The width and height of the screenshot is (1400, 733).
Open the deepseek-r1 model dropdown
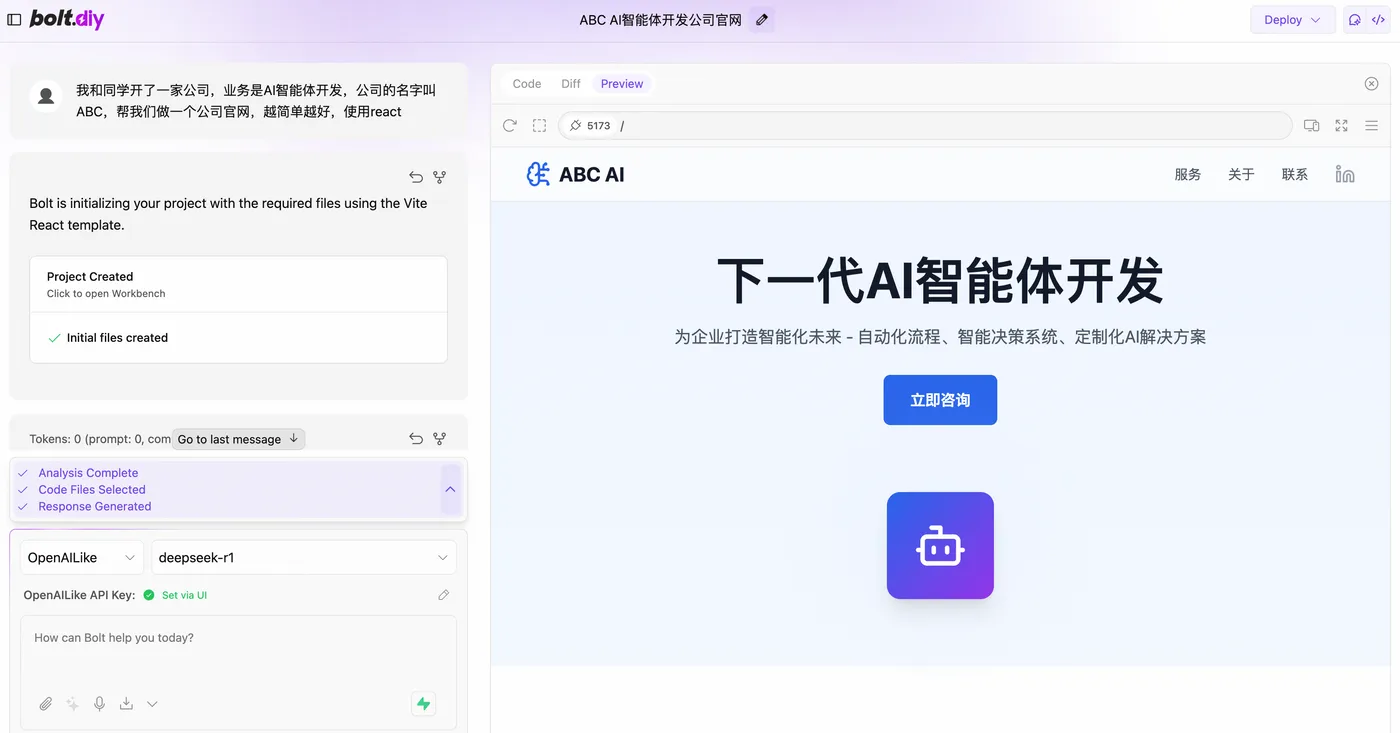click(303, 558)
